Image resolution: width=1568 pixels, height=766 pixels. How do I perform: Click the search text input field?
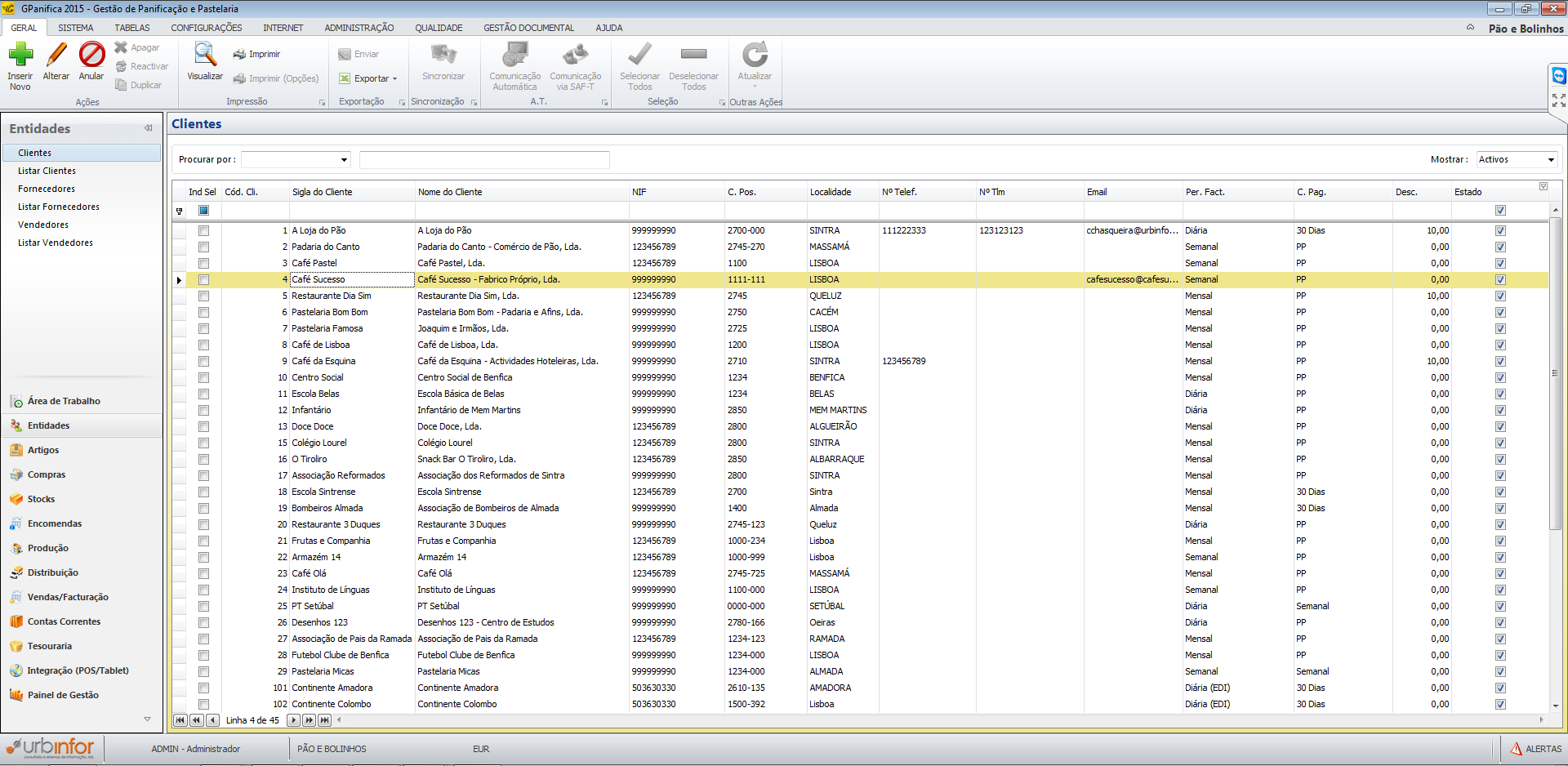(x=484, y=159)
